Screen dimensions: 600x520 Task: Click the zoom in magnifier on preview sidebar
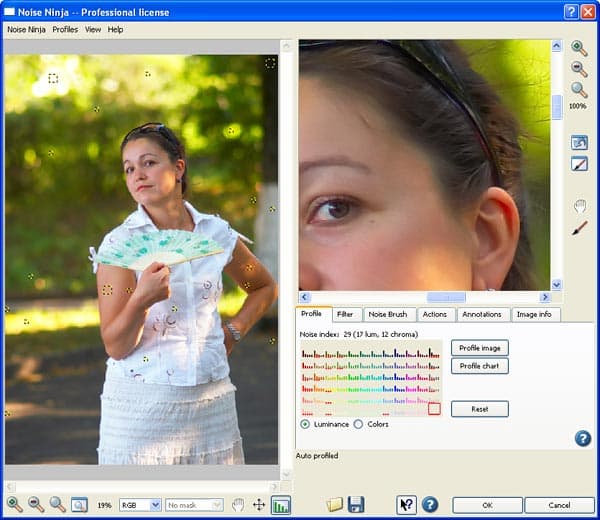point(579,48)
